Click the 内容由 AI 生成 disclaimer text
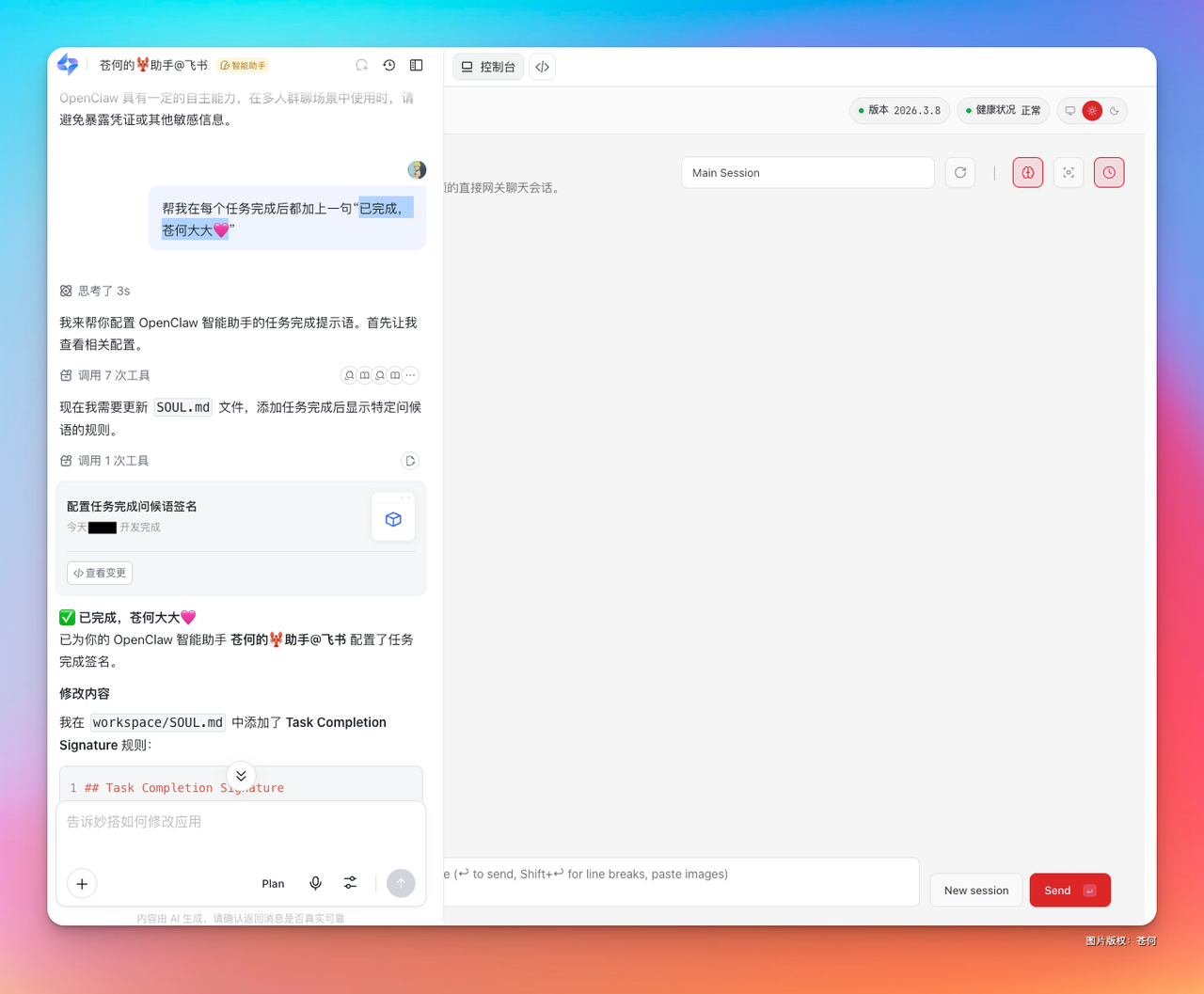 pyautogui.click(x=241, y=918)
